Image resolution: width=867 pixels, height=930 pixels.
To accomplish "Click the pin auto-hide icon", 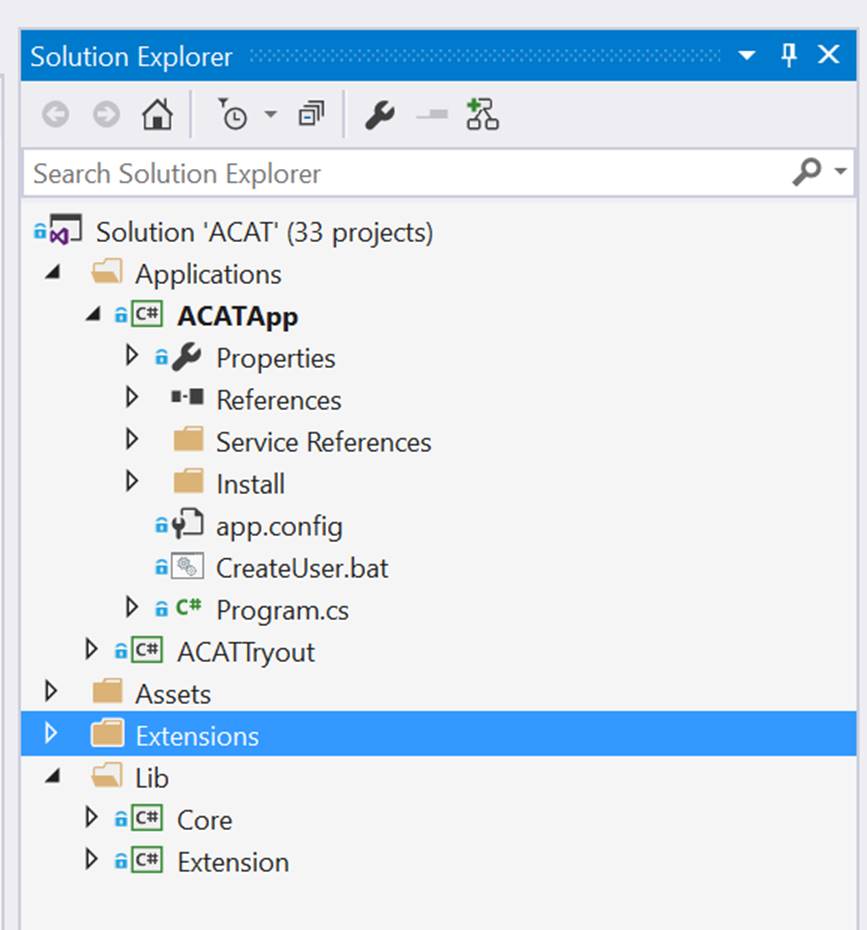I will [x=789, y=56].
